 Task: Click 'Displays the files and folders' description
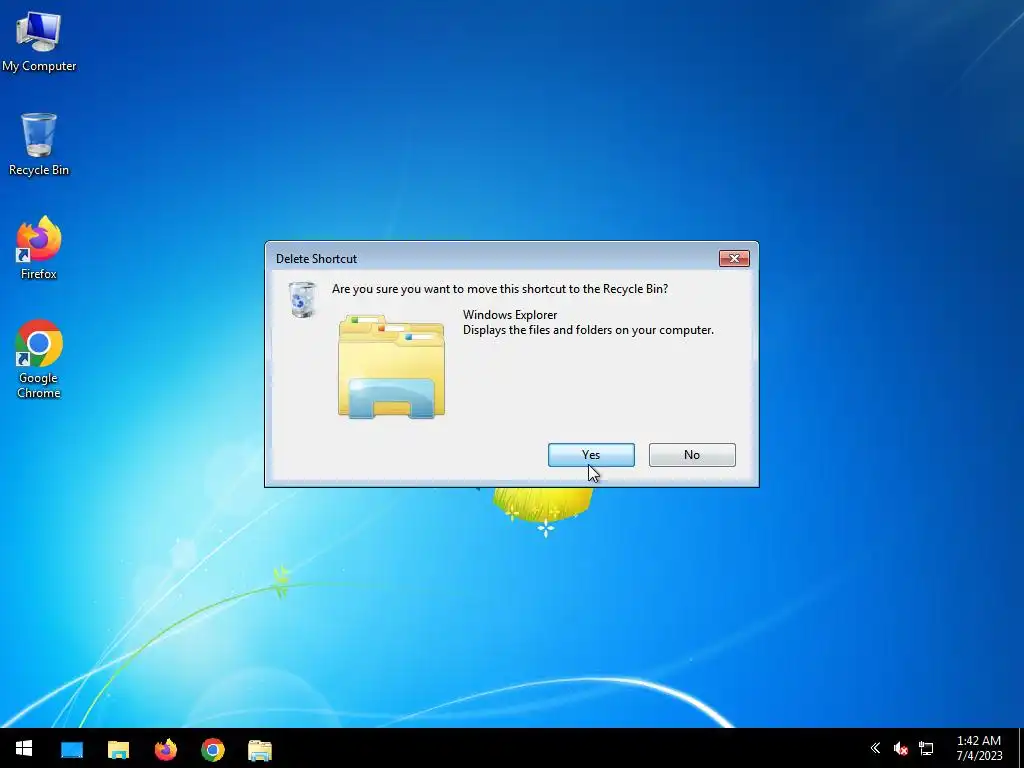tap(588, 330)
